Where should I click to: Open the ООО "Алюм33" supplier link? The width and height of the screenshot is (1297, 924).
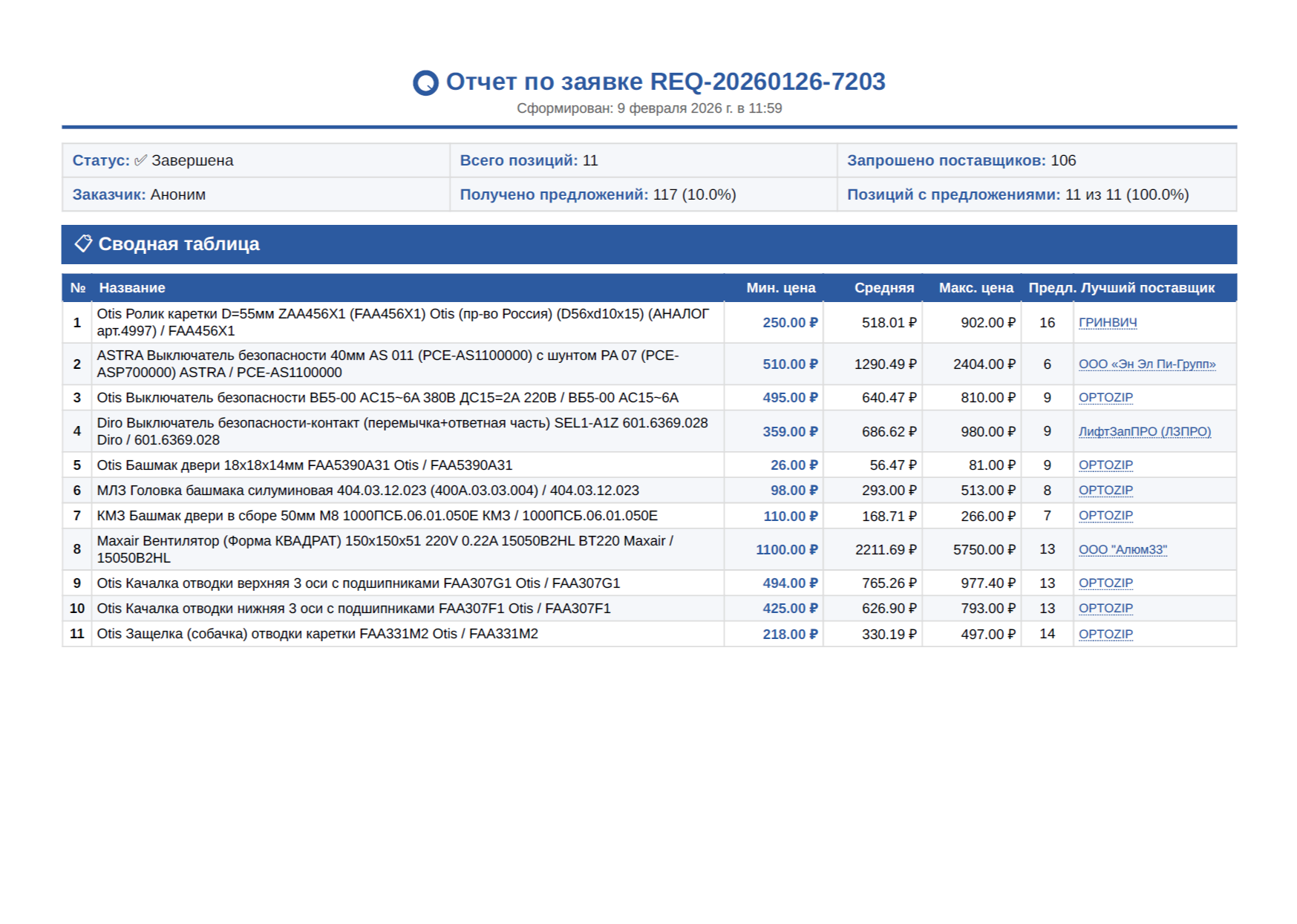pyautogui.click(x=1122, y=550)
